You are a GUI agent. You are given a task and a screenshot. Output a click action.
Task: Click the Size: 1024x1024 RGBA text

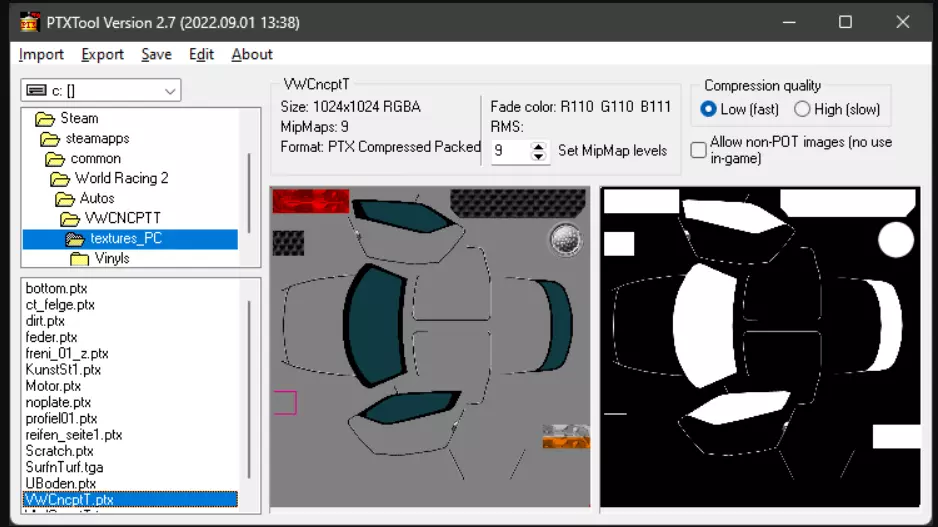pyautogui.click(x=351, y=107)
